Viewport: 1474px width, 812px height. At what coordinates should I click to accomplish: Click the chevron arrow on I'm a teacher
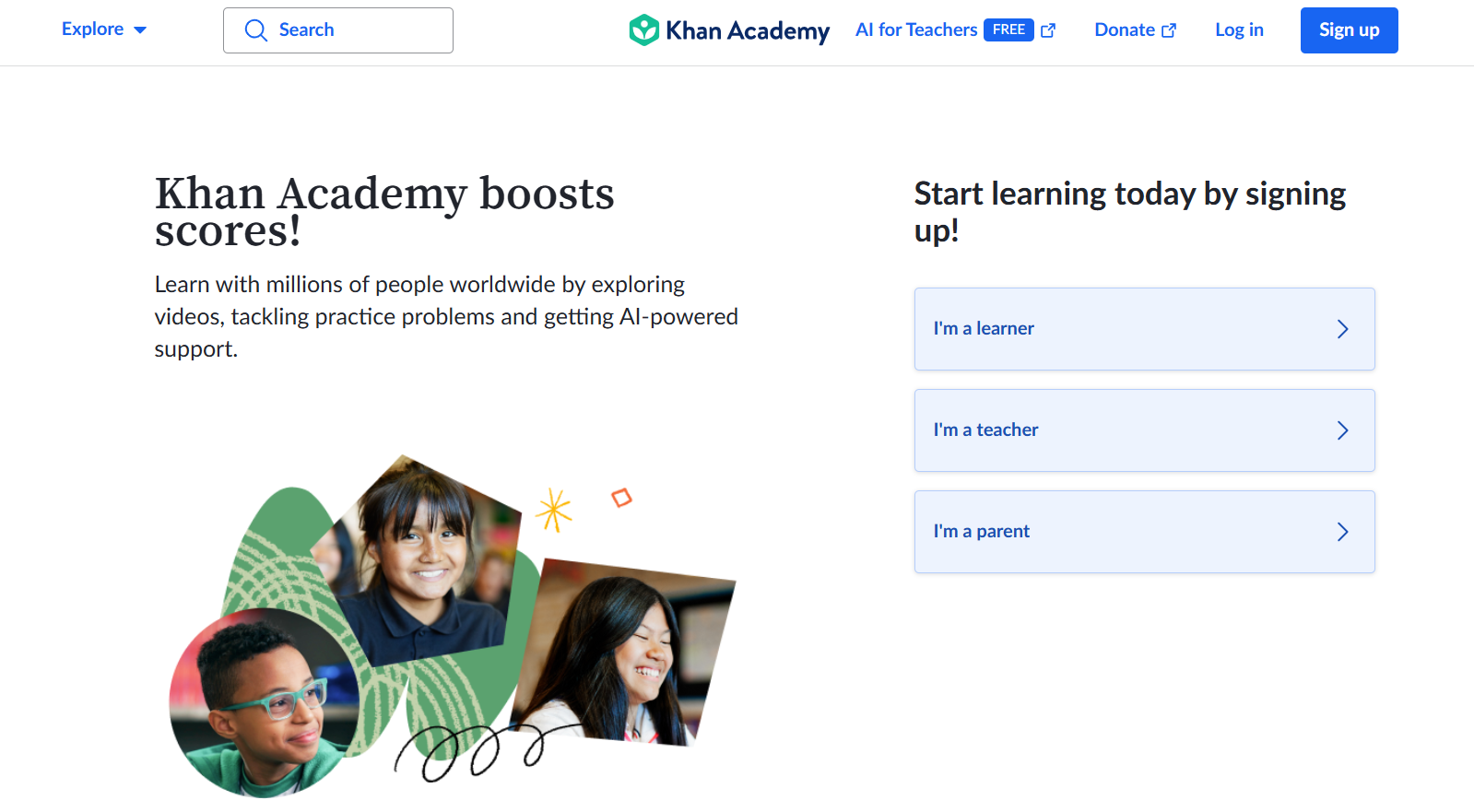point(1343,430)
